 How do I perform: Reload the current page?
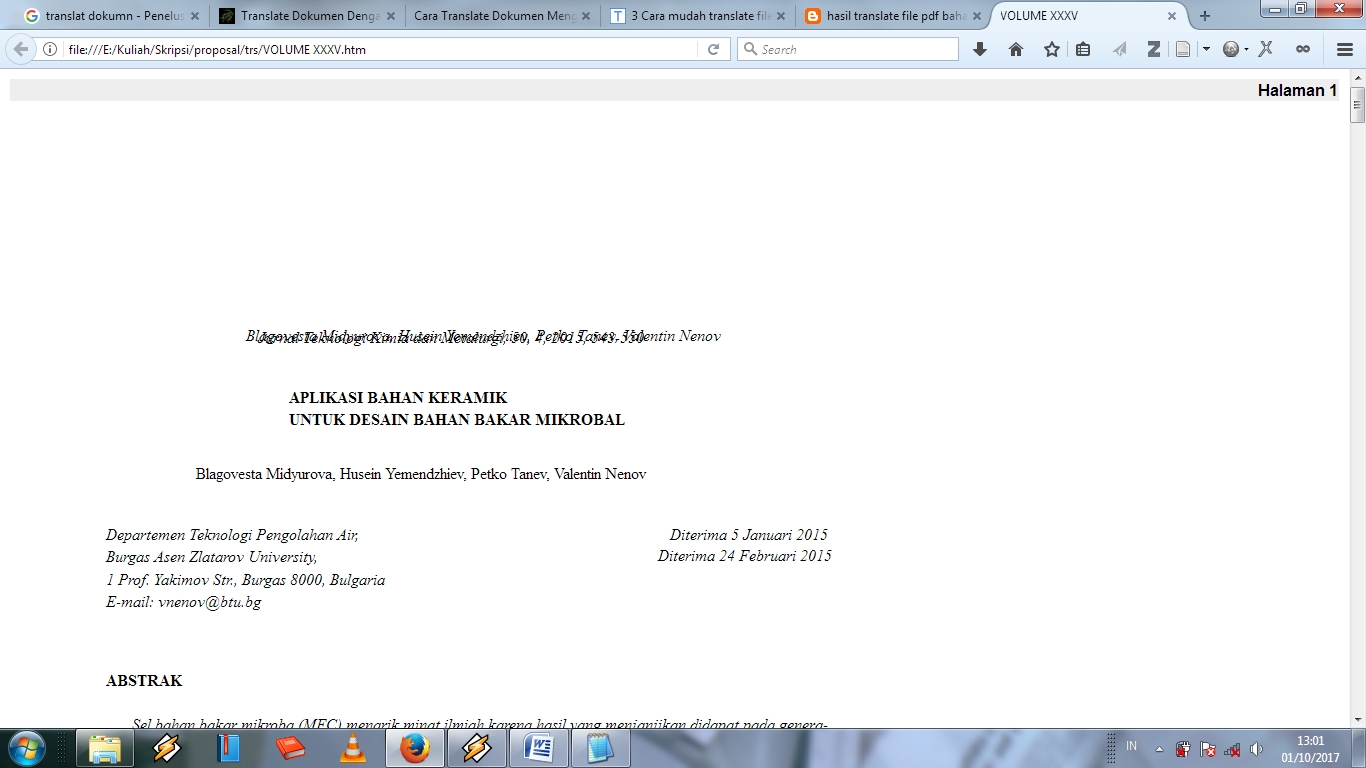(713, 49)
